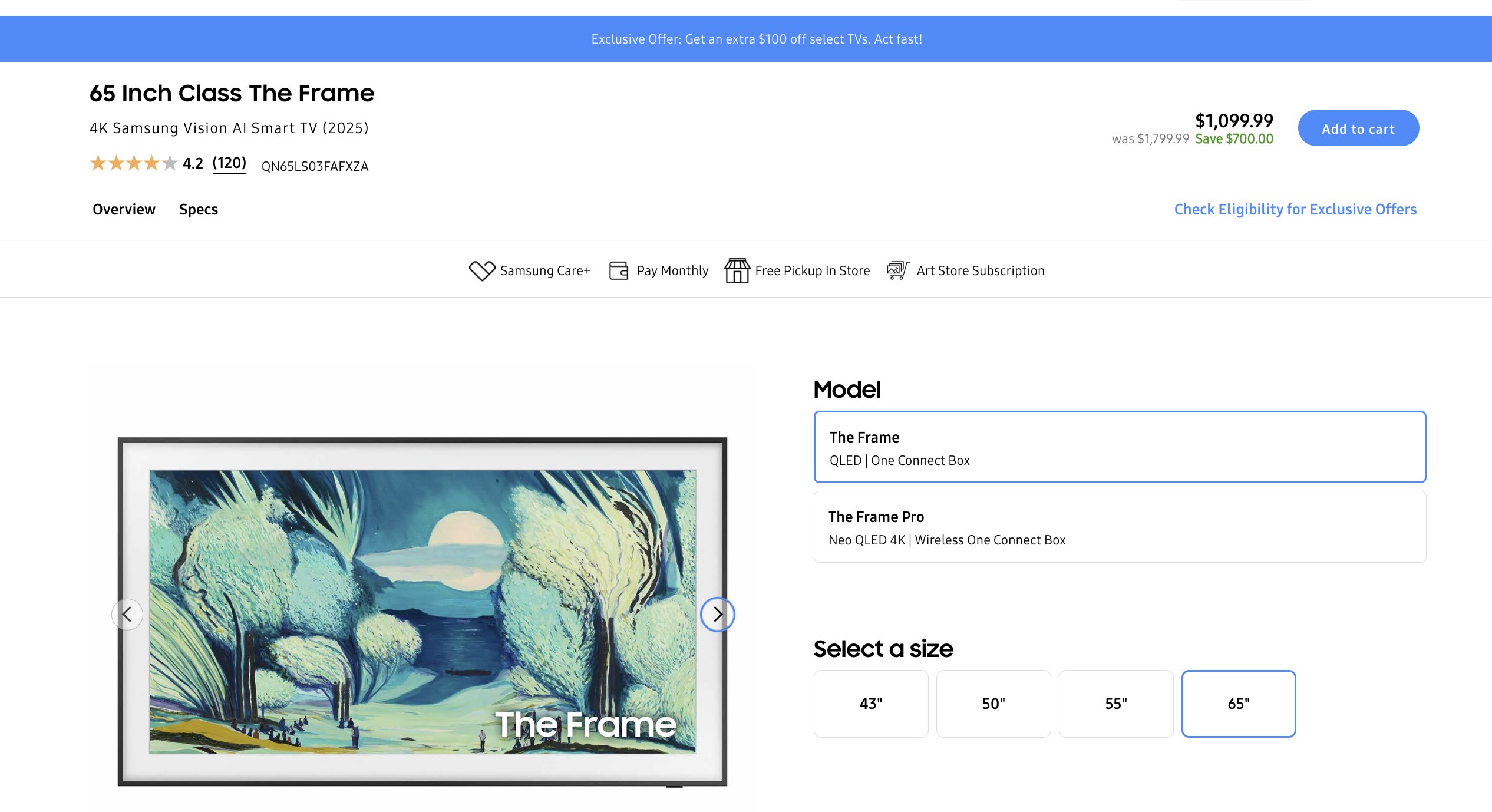This screenshot has width=1492, height=812.
Task: Click the Free Pickup In Store storefront icon
Action: point(737,270)
